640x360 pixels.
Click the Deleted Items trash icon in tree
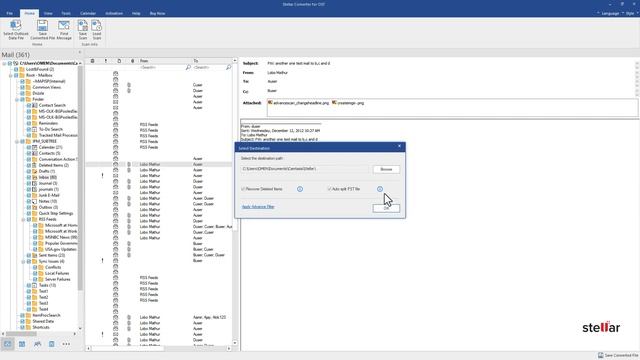tap(35, 165)
